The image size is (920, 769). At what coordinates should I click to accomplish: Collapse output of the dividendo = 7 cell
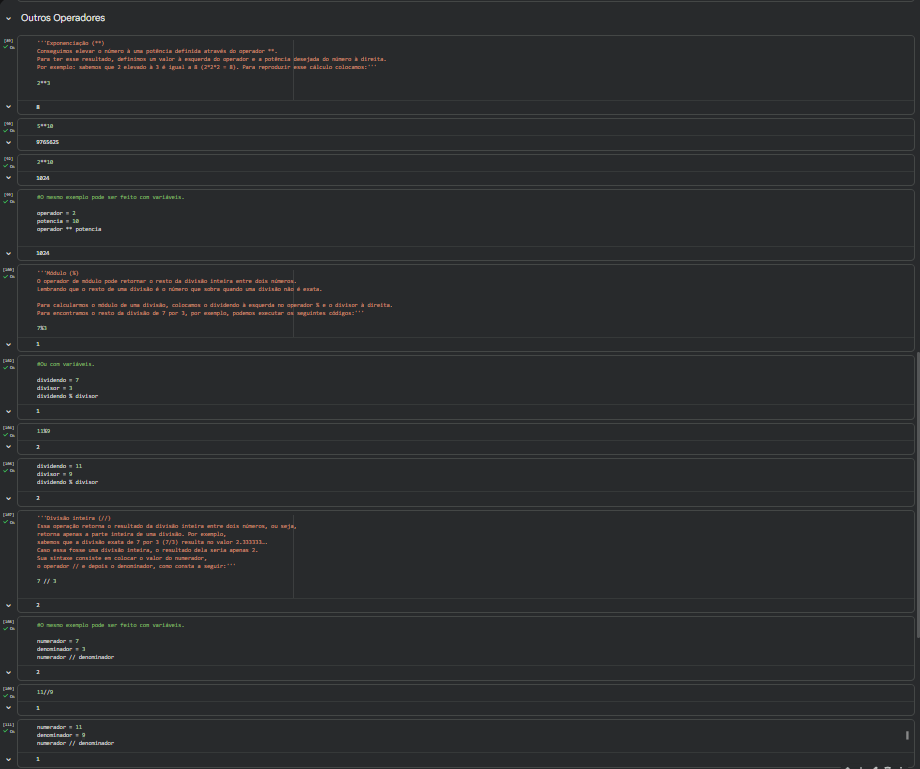click(x=8, y=411)
